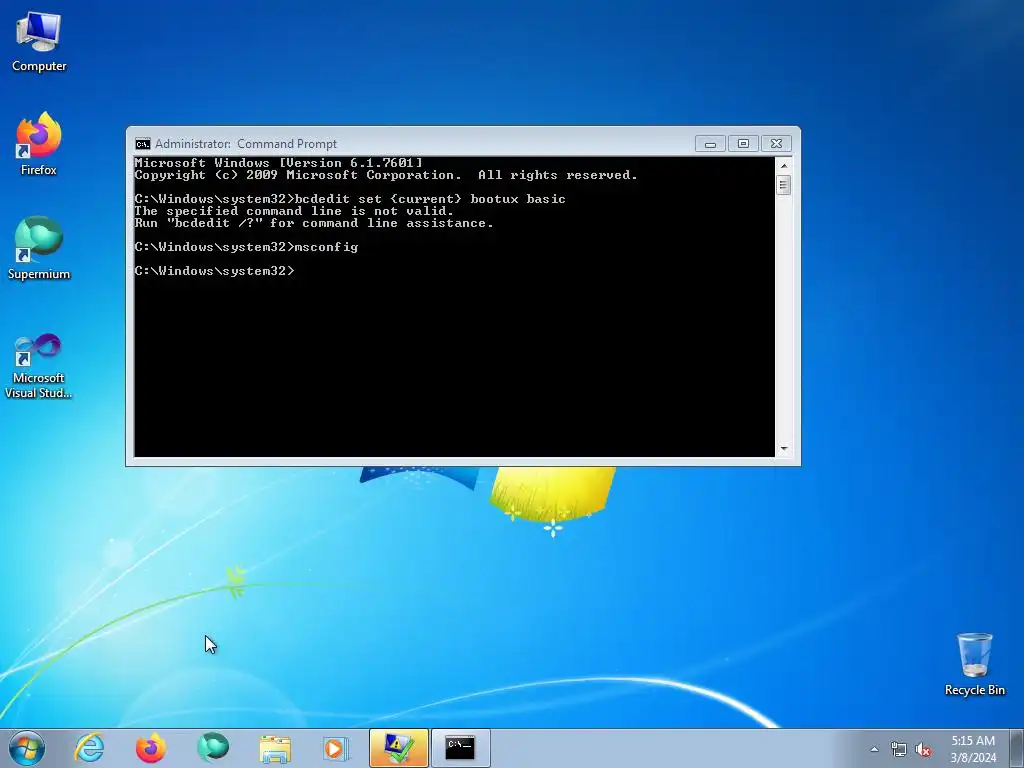1024x768 pixels.
Task: Select the Recycle Bin icon
Action: (x=974, y=664)
